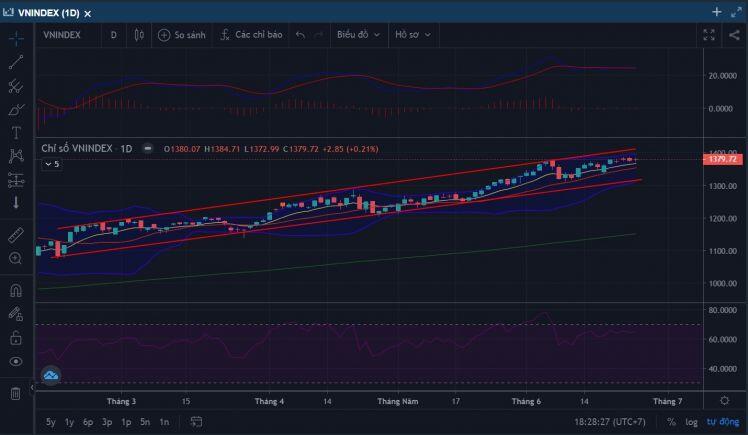Select the down arrow marker tool
The image size is (748, 435).
click(x=16, y=203)
